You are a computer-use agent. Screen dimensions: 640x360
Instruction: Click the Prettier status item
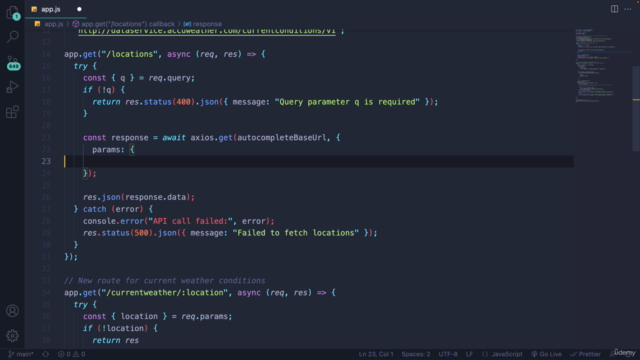coord(585,354)
